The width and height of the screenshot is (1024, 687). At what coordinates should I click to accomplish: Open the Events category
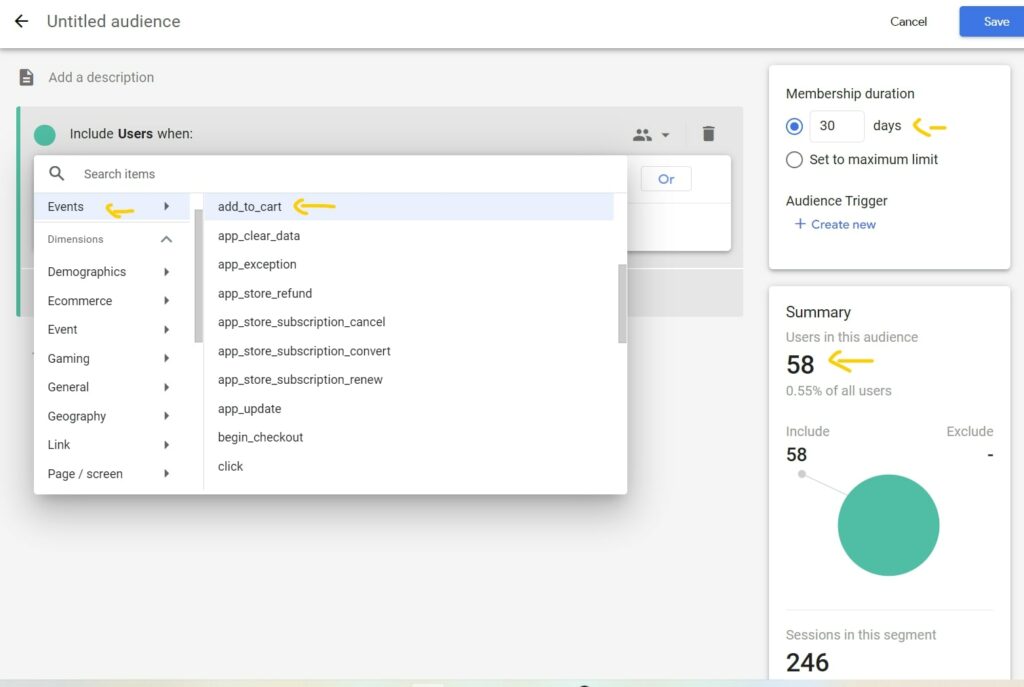point(112,206)
